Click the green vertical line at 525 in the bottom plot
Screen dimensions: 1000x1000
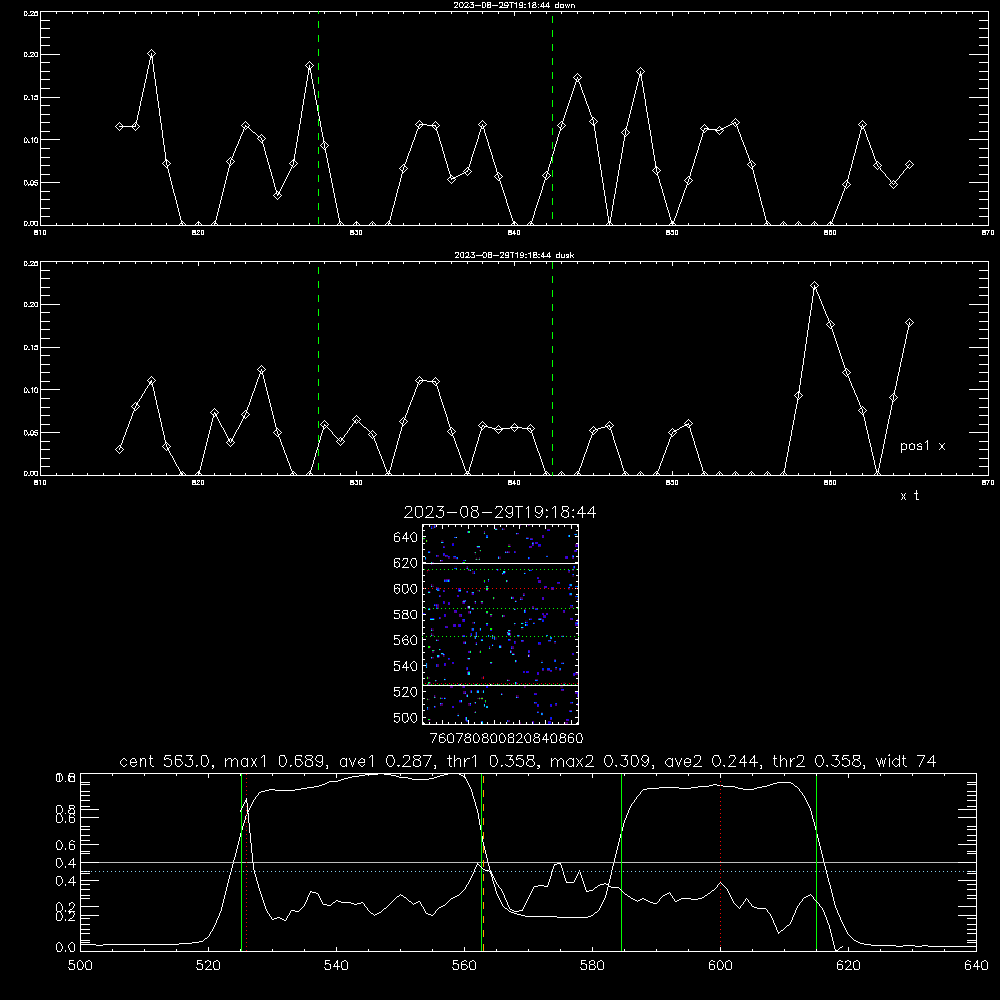tap(242, 862)
